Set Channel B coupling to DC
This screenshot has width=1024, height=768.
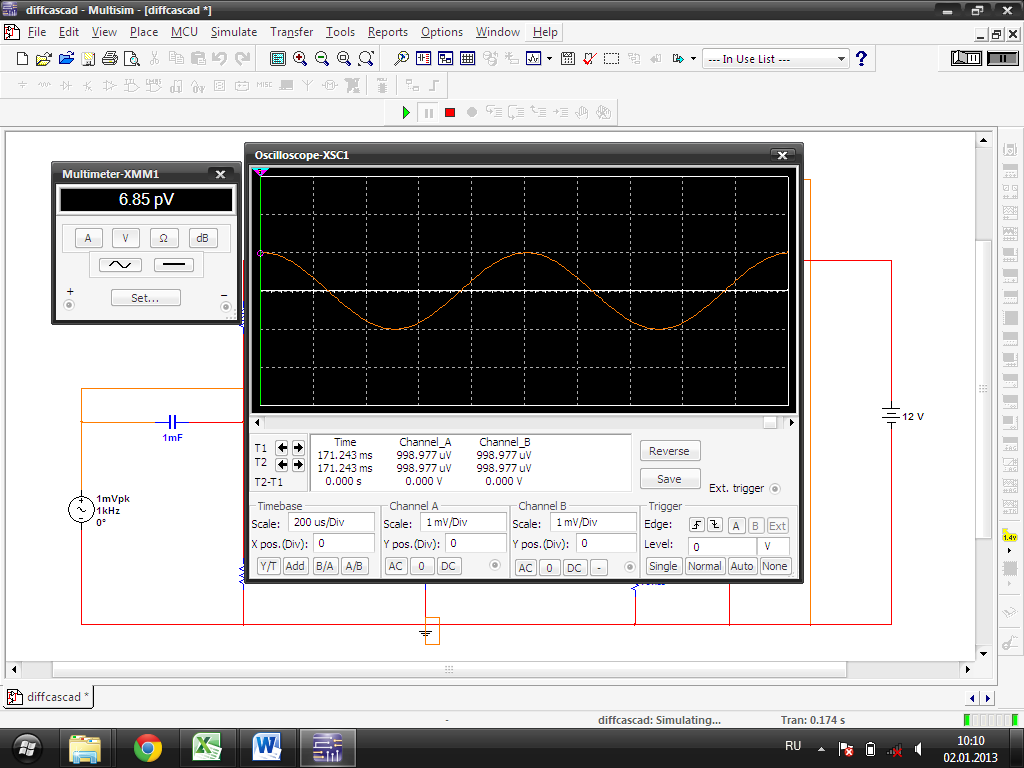pyautogui.click(x=574, y=568)
